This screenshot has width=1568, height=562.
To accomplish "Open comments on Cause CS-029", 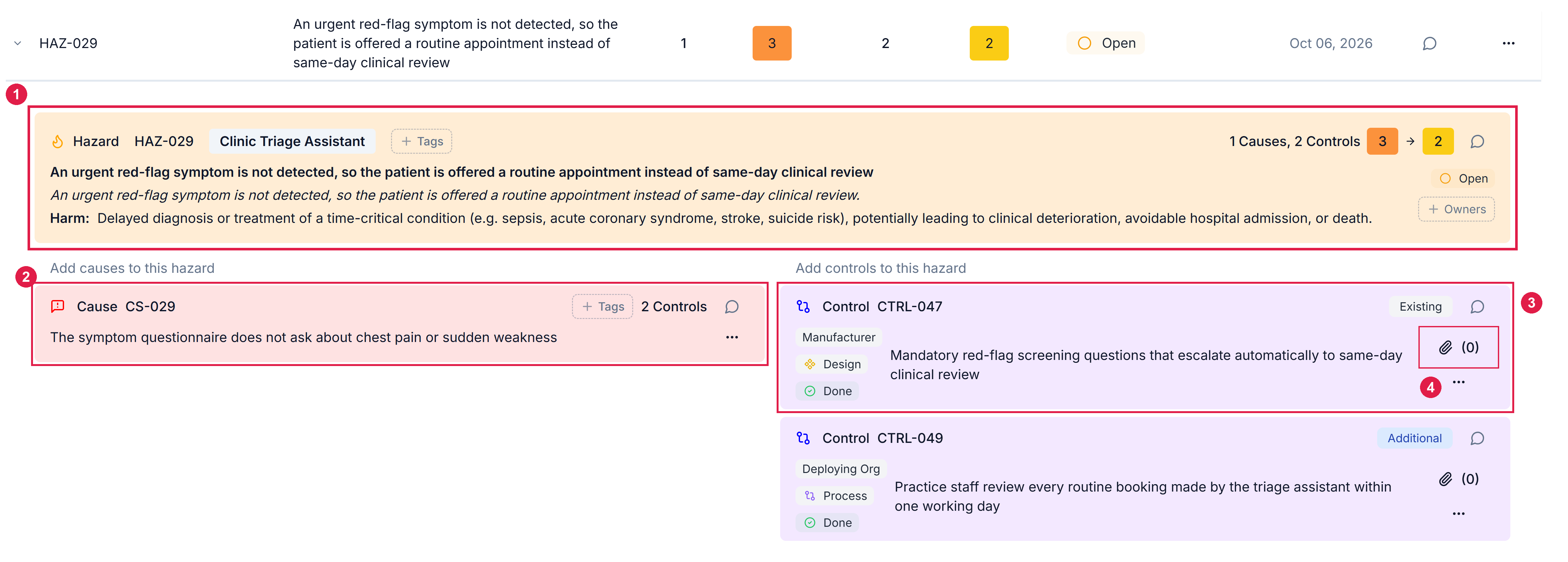I will [x=732, y=306].
